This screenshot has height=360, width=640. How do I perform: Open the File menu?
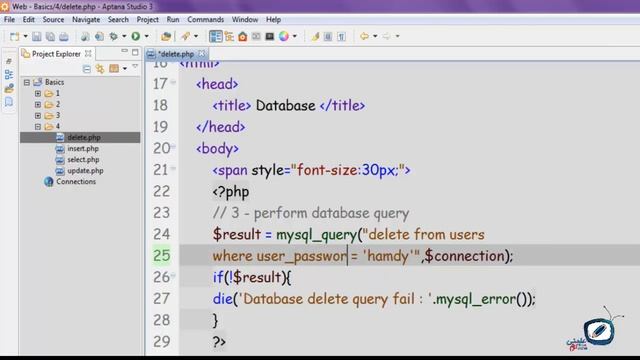[x=9, y=20]
